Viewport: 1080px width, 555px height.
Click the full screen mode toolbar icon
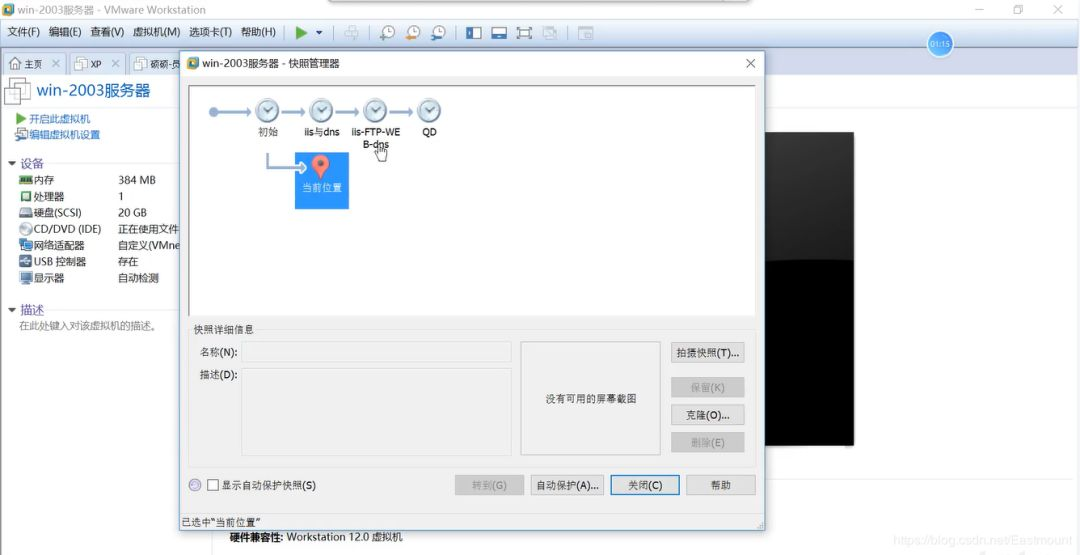point(524,32)
